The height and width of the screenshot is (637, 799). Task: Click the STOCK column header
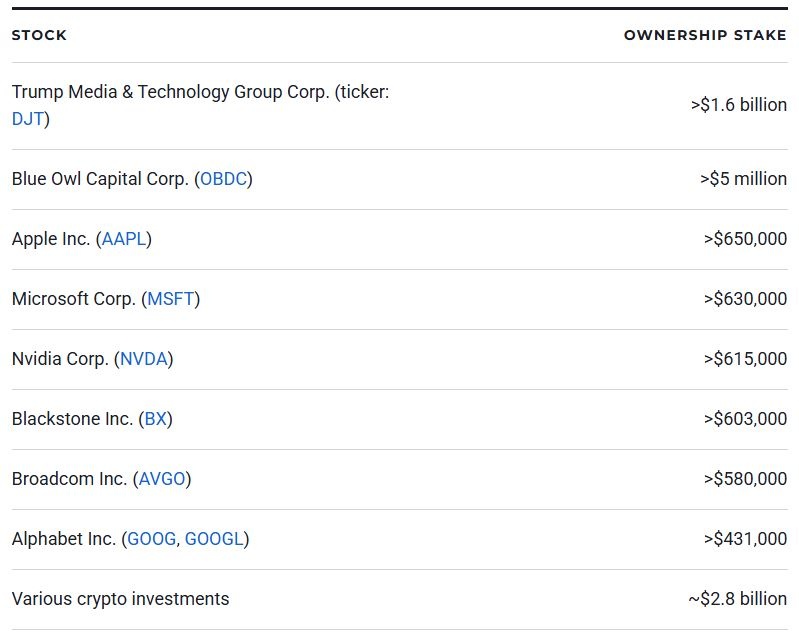39,35
